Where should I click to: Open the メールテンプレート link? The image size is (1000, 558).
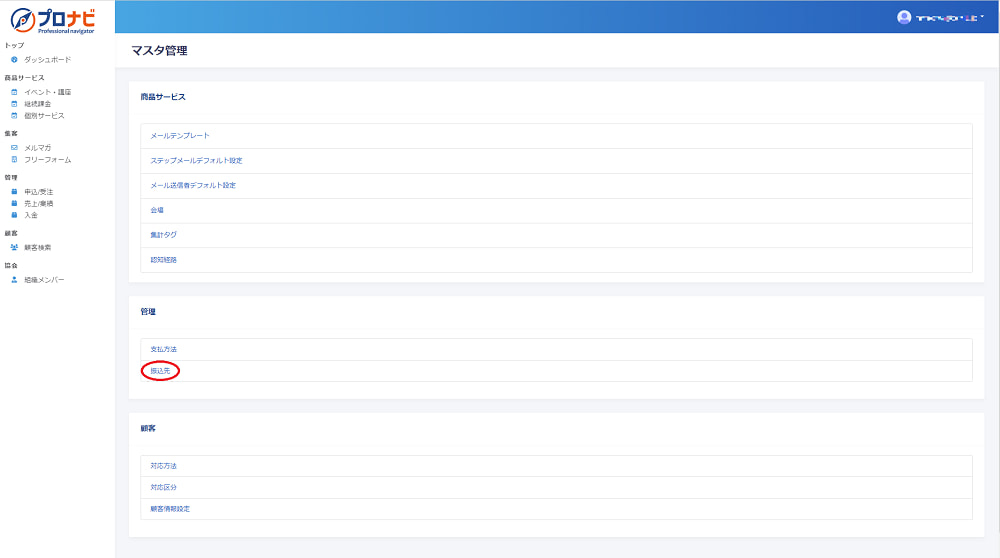pyautogui.click(x=180, y=135)
